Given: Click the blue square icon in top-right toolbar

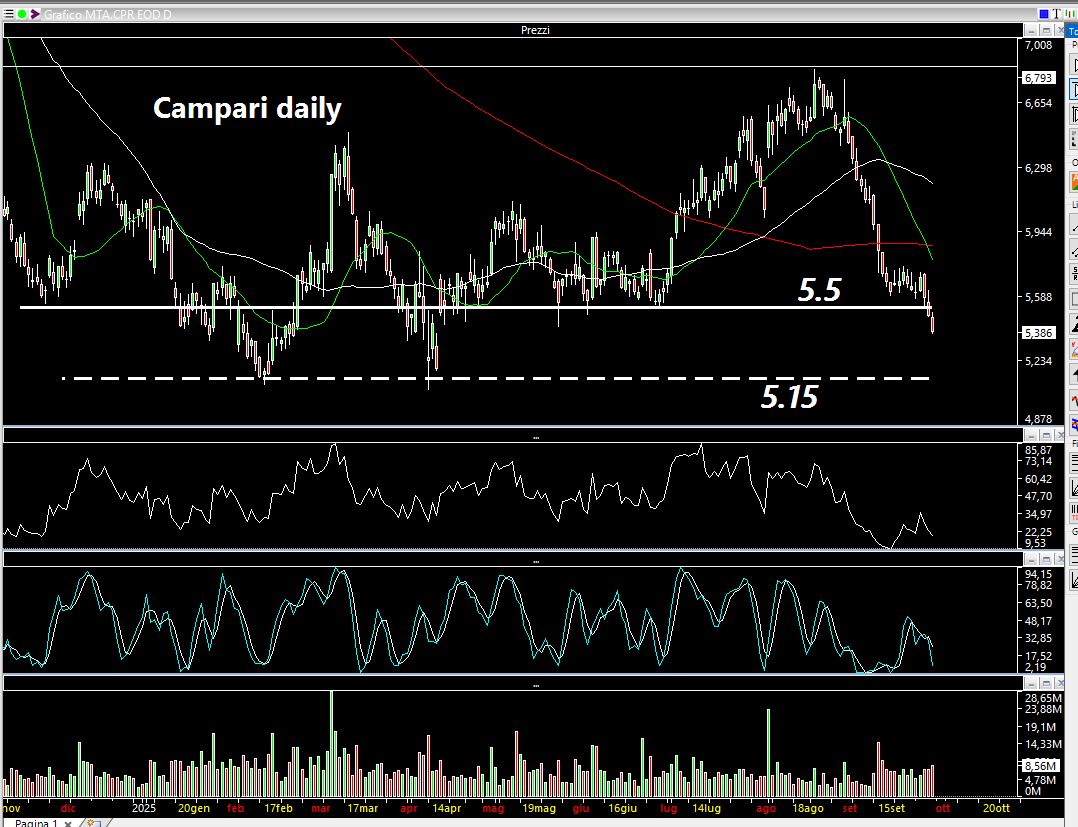Looking at the screenshot, I should pos(1044,14).
